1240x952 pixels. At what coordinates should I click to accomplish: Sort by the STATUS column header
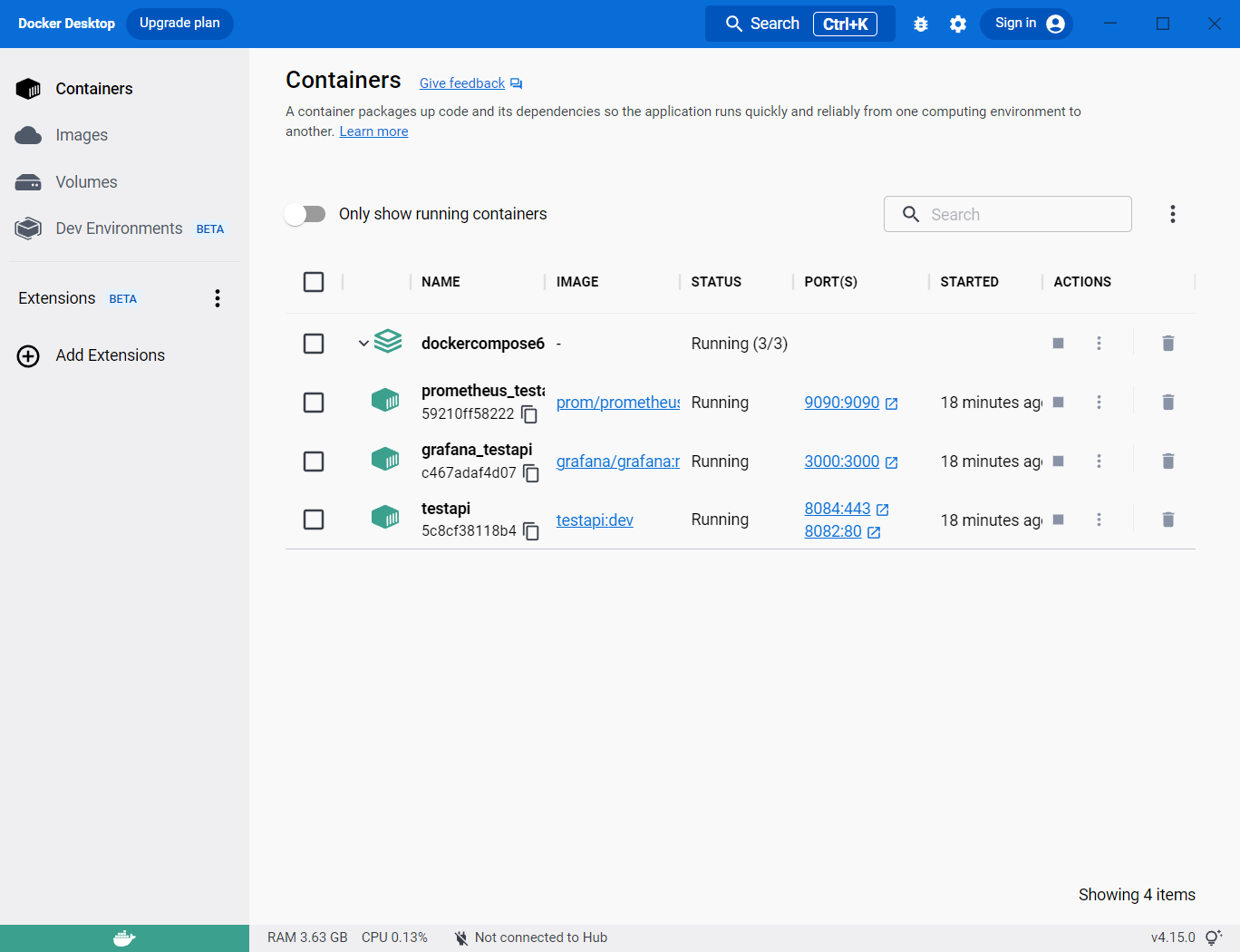(x=716, y=282)
